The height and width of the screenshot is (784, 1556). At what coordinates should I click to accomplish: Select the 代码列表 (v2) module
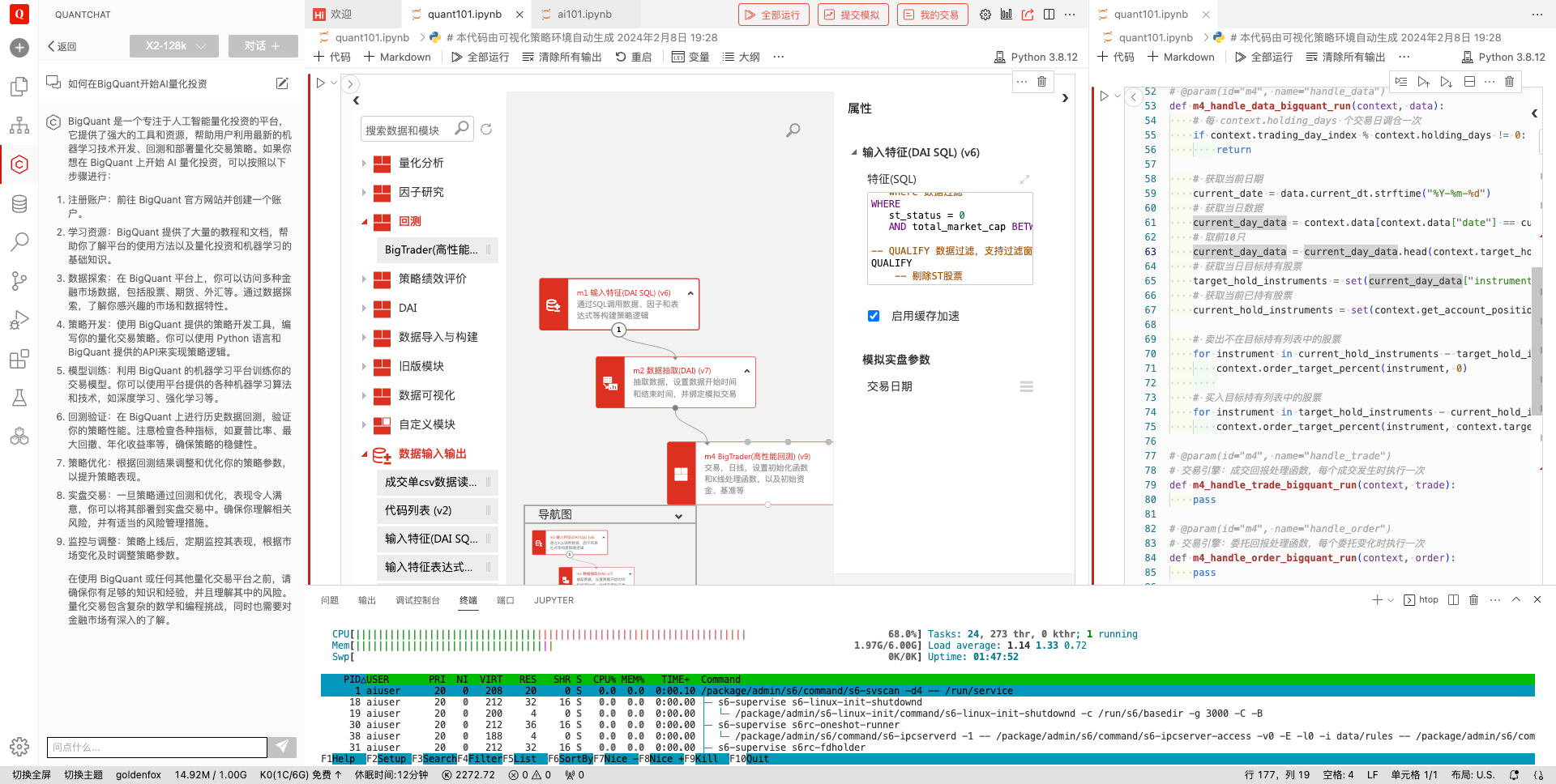tap(437, 510)
